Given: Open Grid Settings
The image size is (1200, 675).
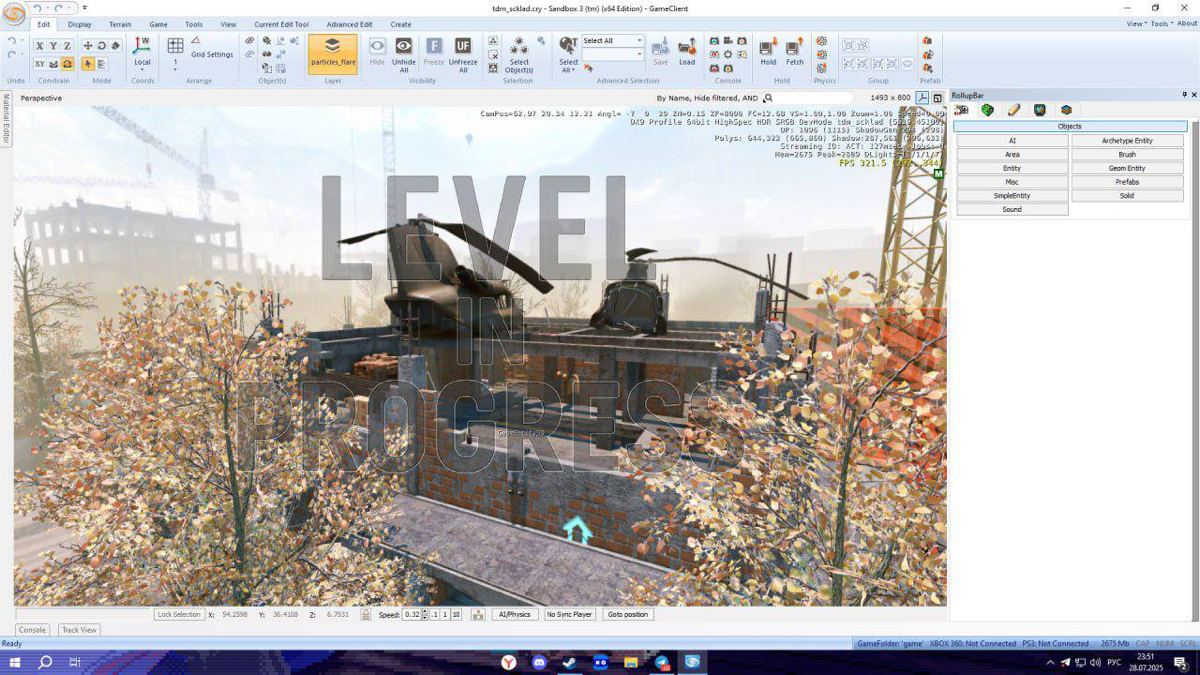Looking at the screenshot, I should pos(212,55).
